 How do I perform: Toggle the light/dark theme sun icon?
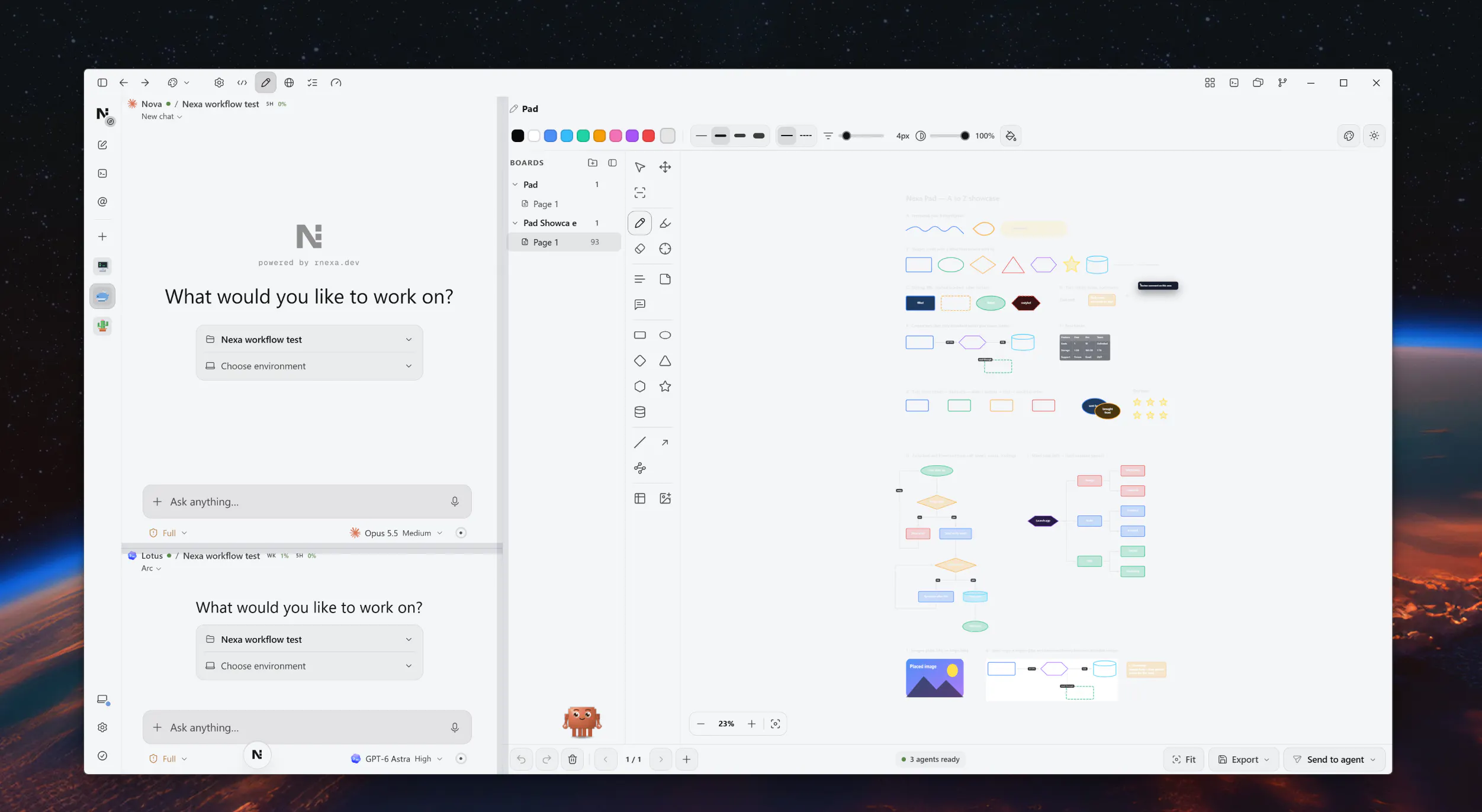pos(1374,136)
